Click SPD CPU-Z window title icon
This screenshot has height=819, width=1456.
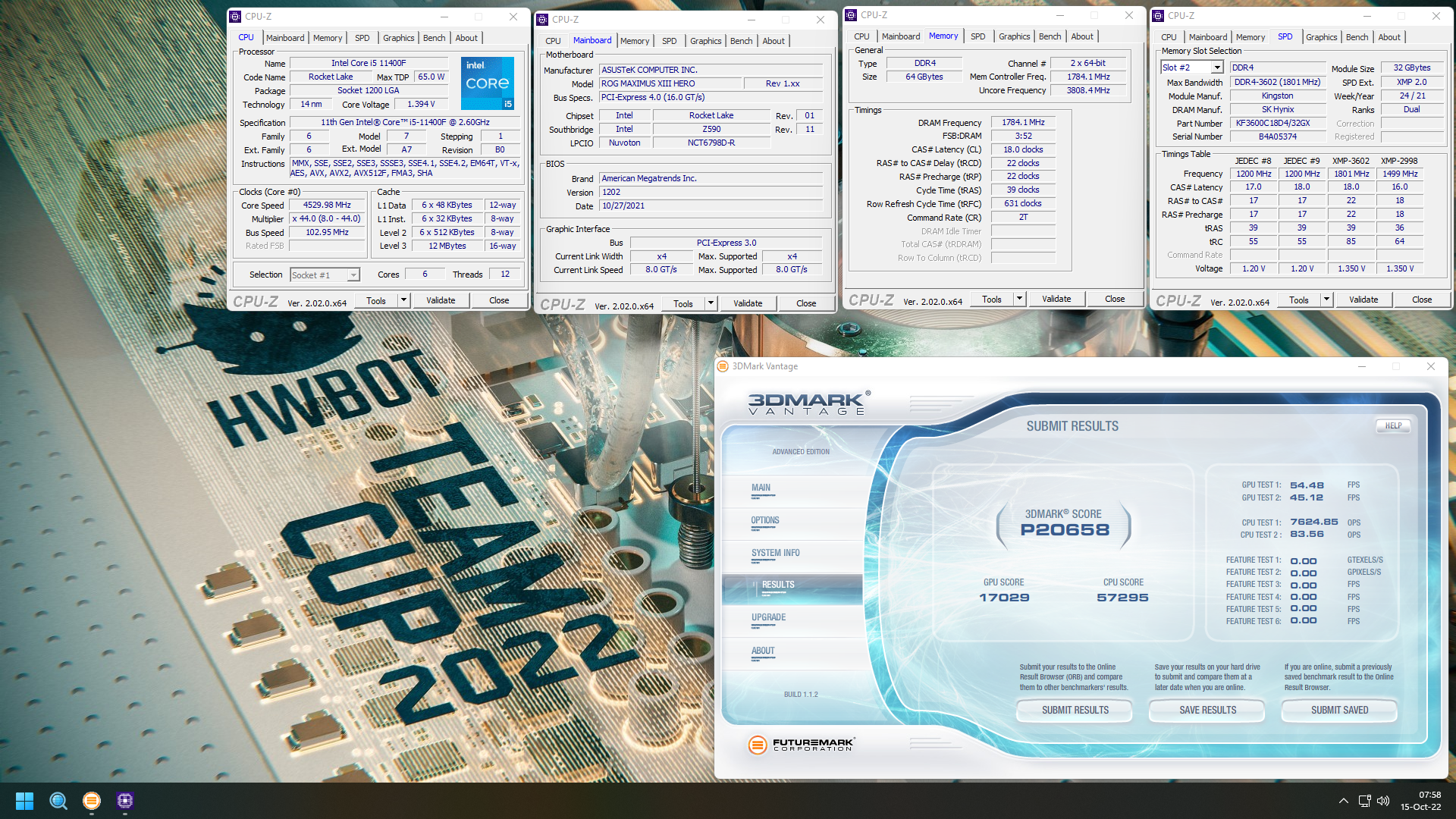point(1159,16)
